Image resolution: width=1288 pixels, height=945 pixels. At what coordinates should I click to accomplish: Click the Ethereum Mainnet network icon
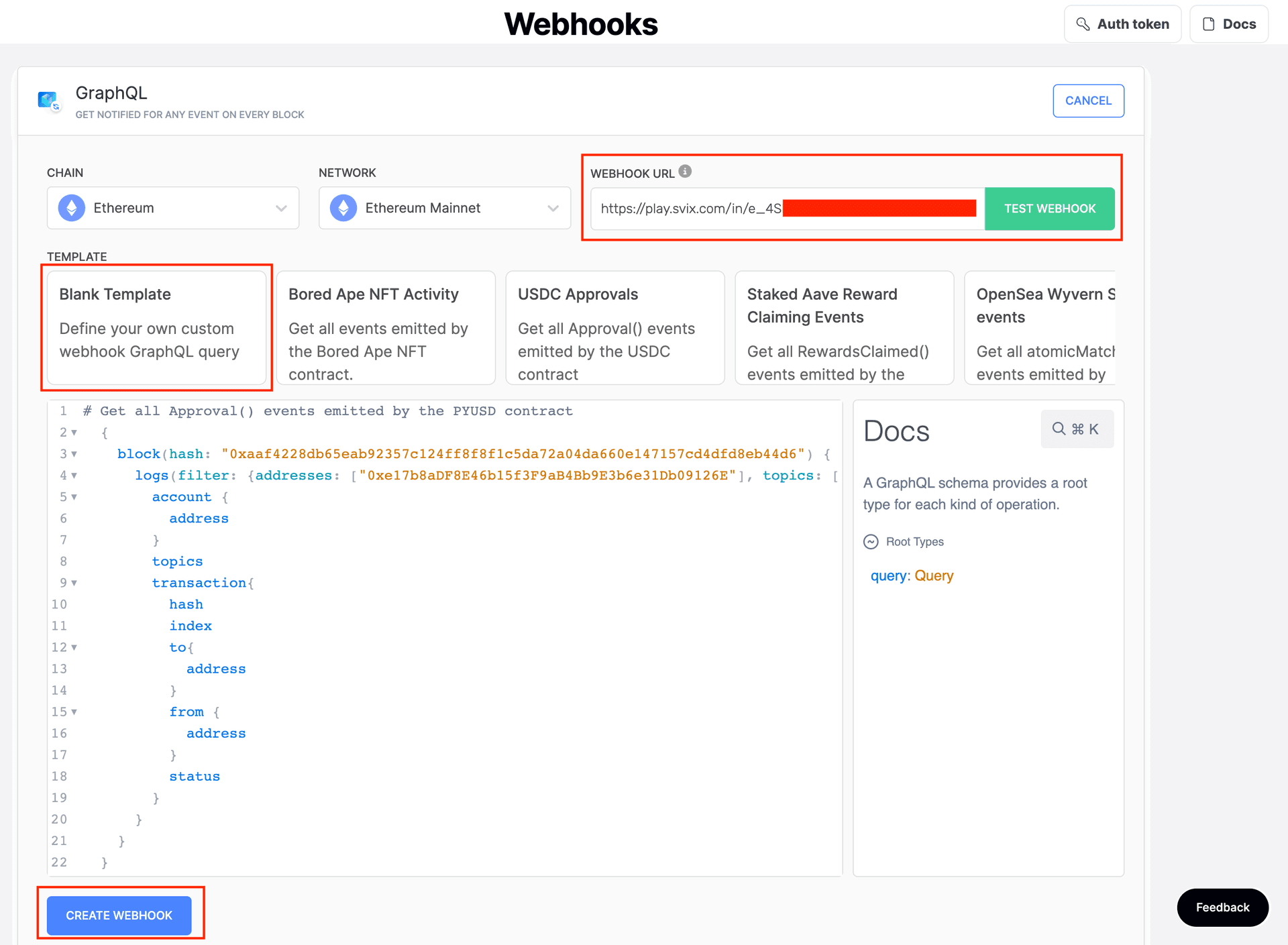(x=343, y=208)
